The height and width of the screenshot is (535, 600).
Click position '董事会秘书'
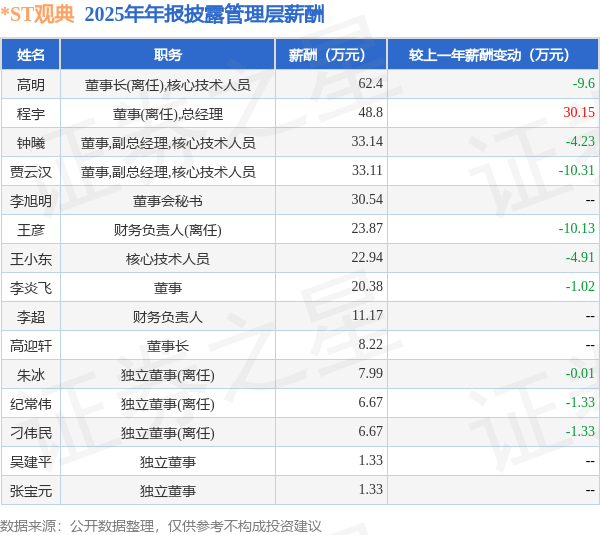[x=168, y=201]
